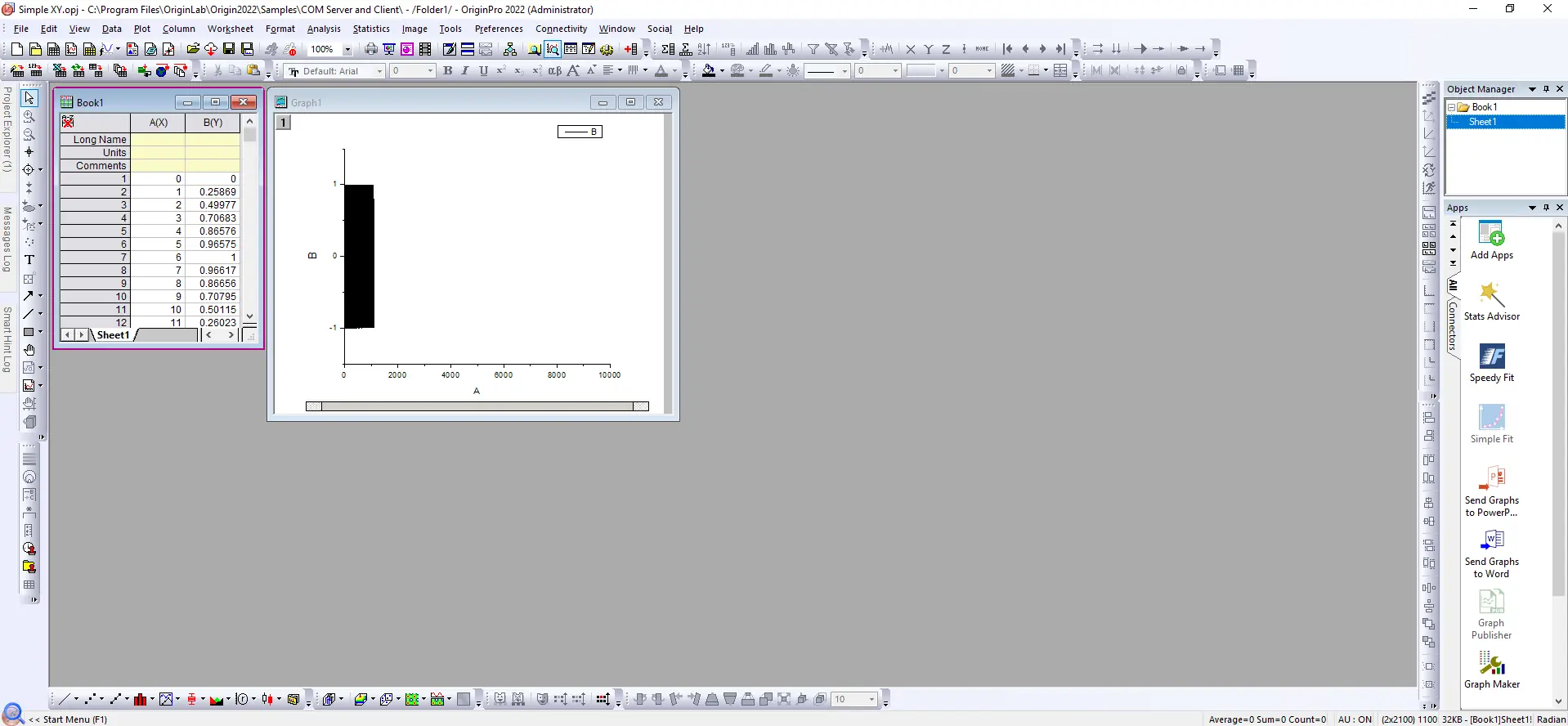The width and height of the screenshot is (1568, 726).
Task: Save the current project
Action: [x=229, y=49]
